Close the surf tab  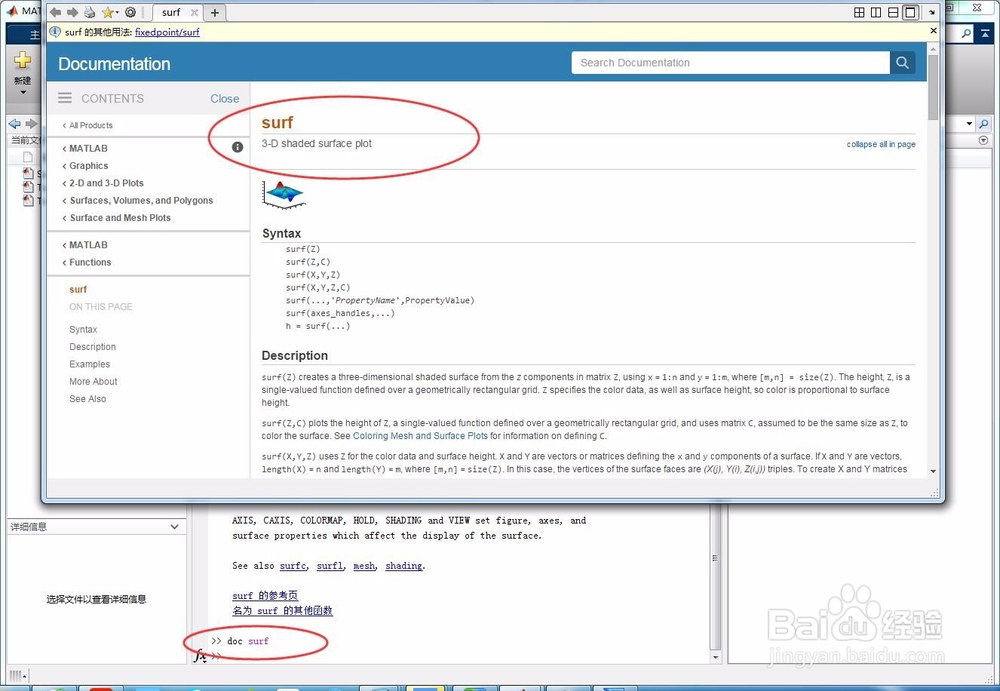click(195, 12)
